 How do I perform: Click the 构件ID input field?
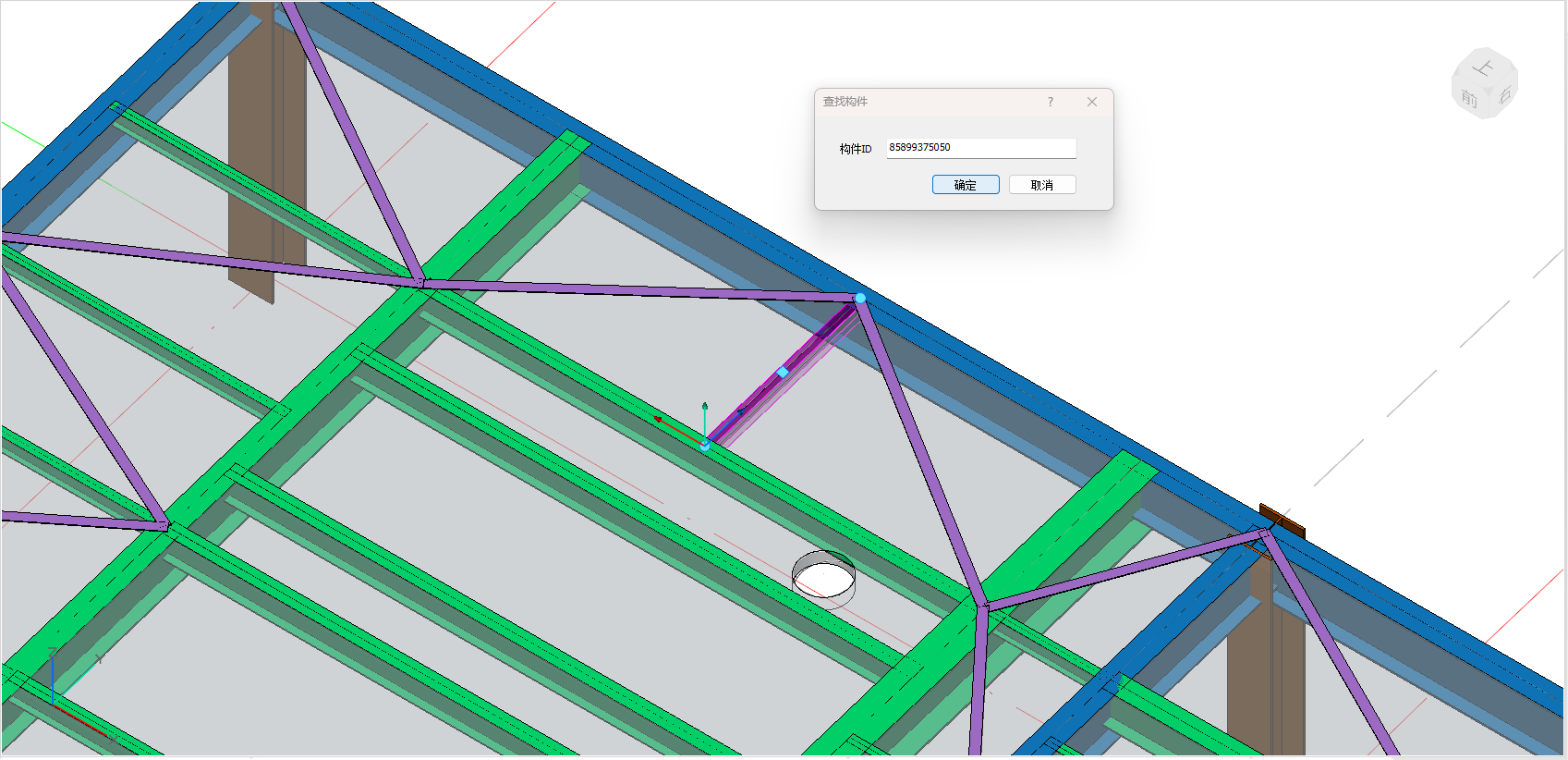pos(980,148)
